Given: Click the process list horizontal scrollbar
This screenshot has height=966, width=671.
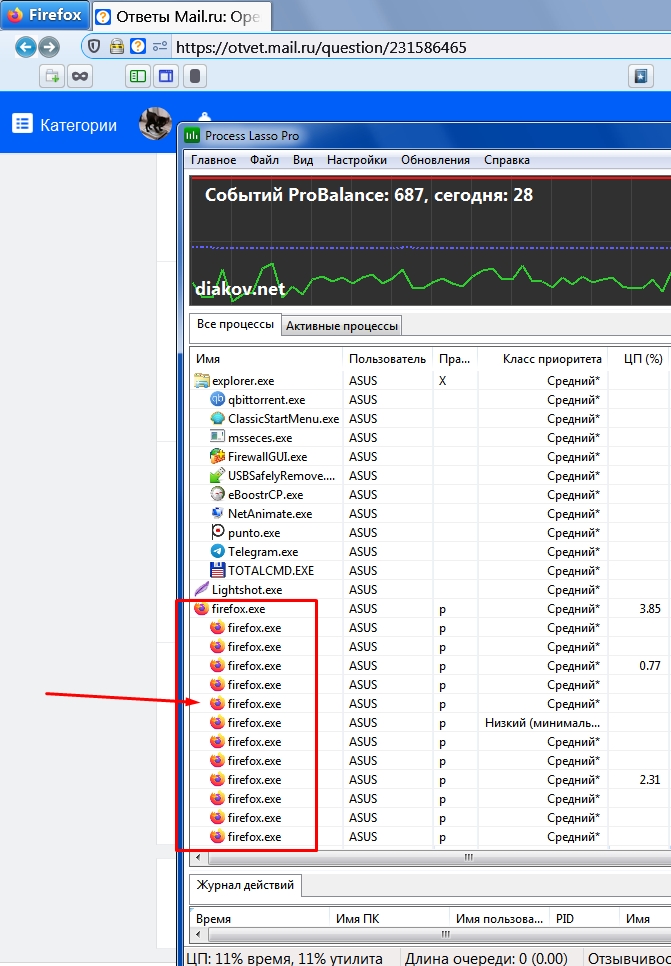Looking at the screenshot, I should click(468, 858).
